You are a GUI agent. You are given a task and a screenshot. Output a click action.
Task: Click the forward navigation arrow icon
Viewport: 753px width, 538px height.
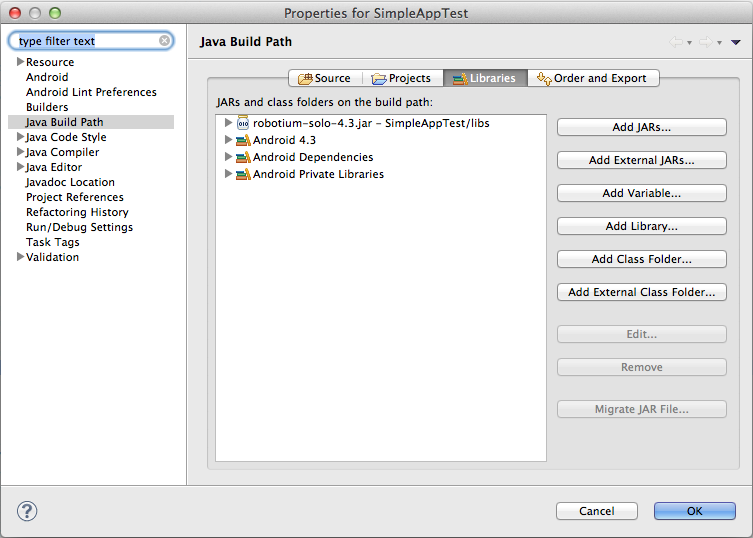click(x=705, y=42)
